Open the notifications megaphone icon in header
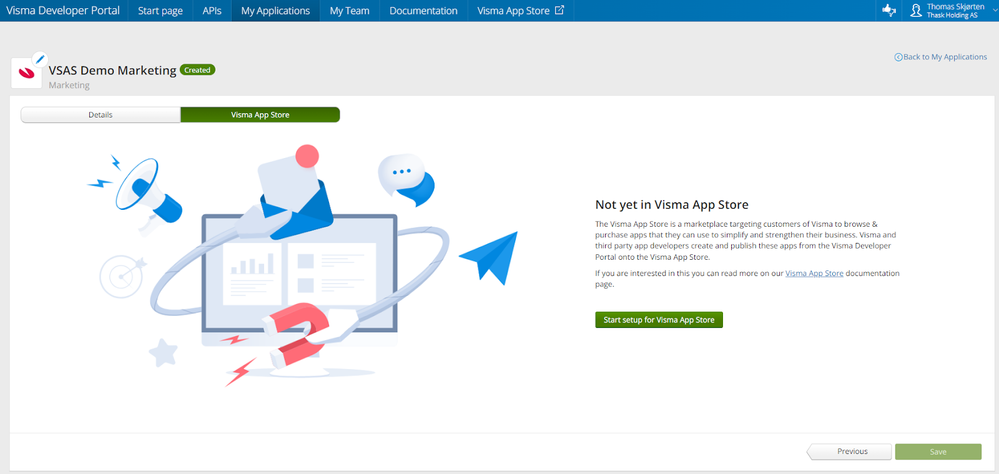 pyautogui.click(x=889, y=10)
